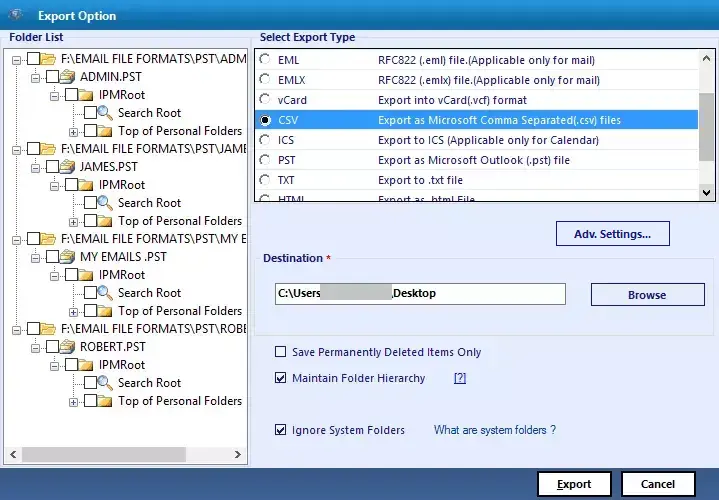Check the ROBERT.PST checkbox
719x500 pixels.
click(x=52, y=346)
